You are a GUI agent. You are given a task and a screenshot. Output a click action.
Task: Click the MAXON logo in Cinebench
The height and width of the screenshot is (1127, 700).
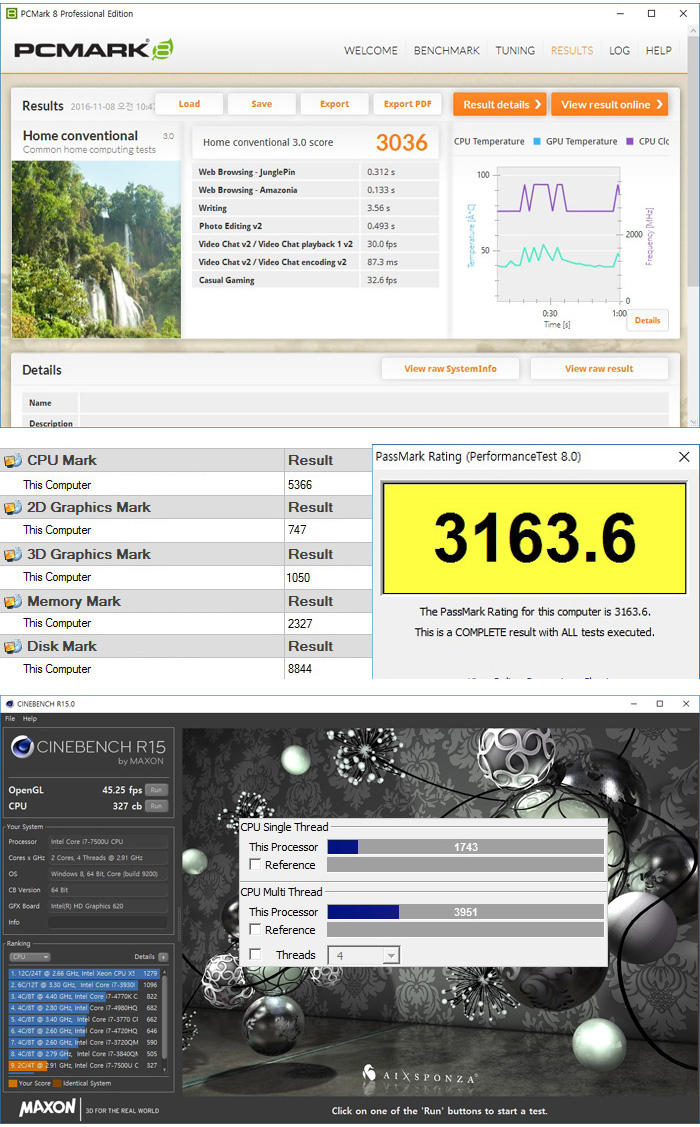(47, 1108)
